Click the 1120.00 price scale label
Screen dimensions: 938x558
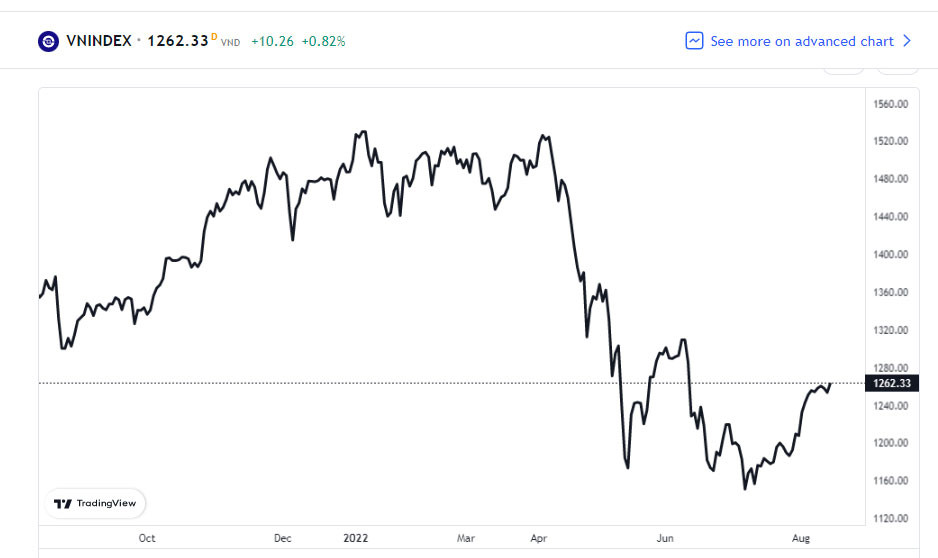click(x=890, y=518)
